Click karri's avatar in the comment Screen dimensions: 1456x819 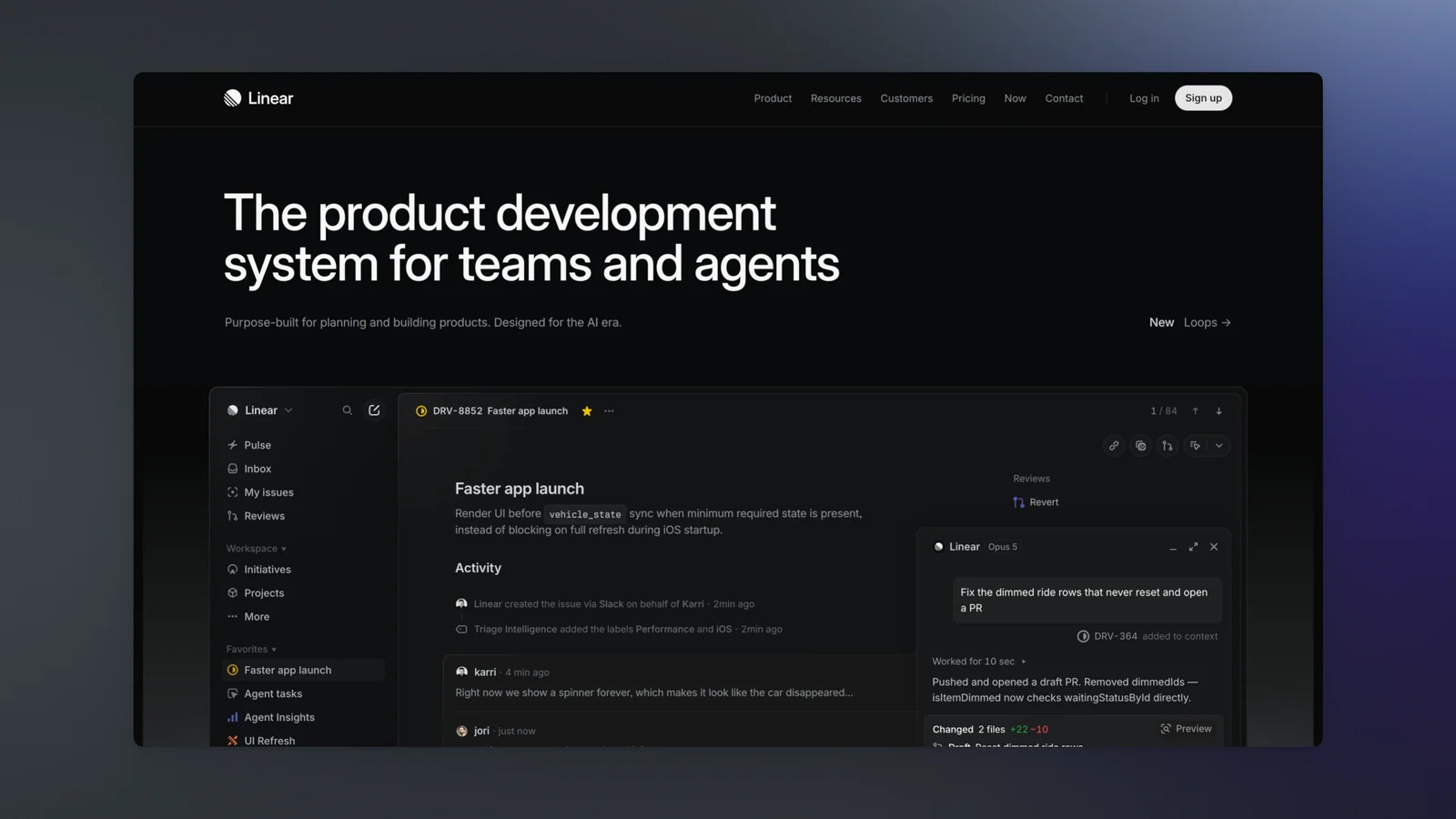[x=461, y=672]
